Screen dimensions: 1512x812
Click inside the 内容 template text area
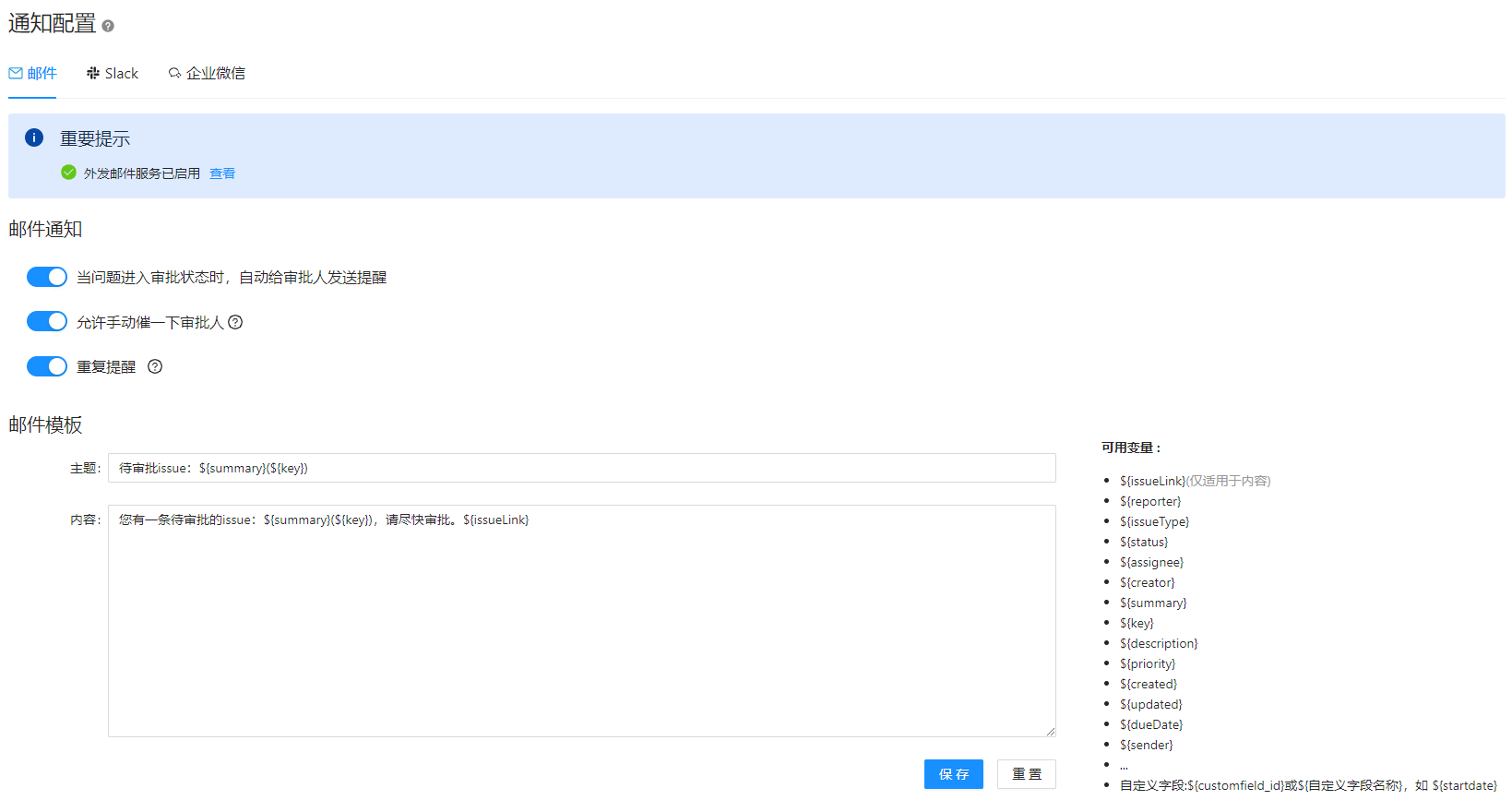[581, 627]
